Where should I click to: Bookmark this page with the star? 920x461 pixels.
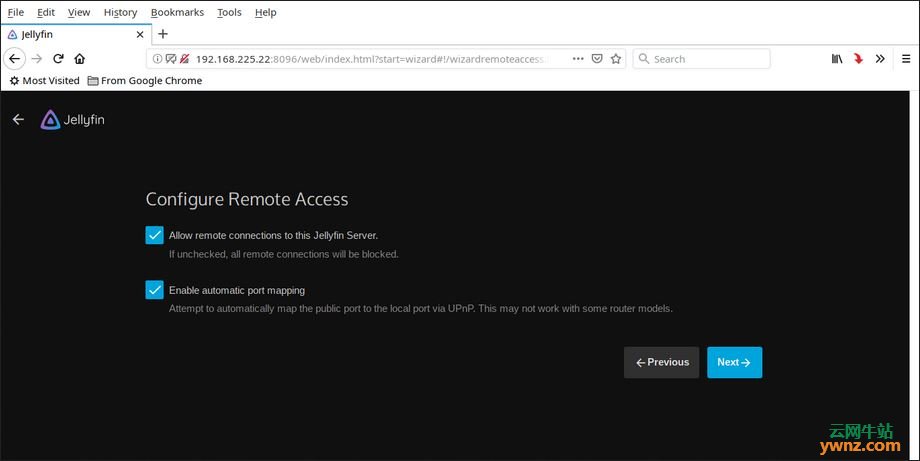coord(615,59)
